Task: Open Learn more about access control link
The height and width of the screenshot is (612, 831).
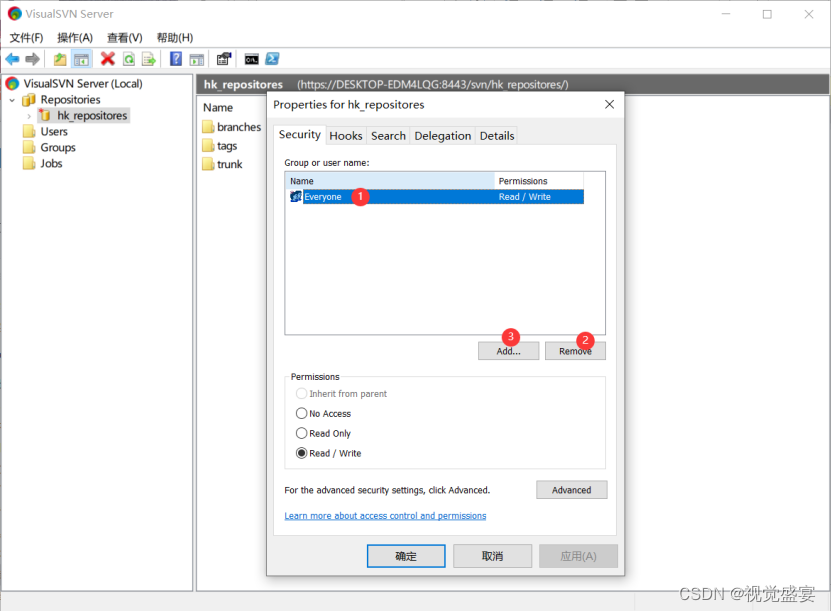Action: [x=385, y=516]
